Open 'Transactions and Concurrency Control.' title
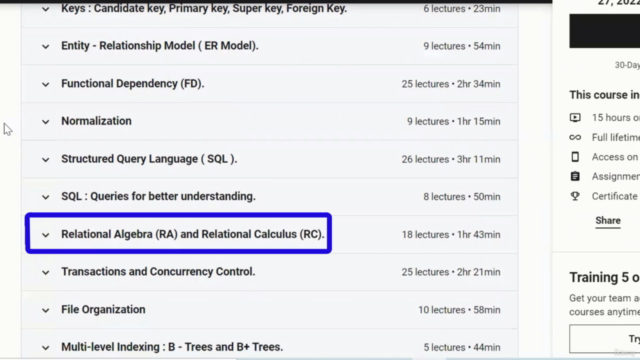The height and width of the screenshot is (360, 640). point(158,272)
